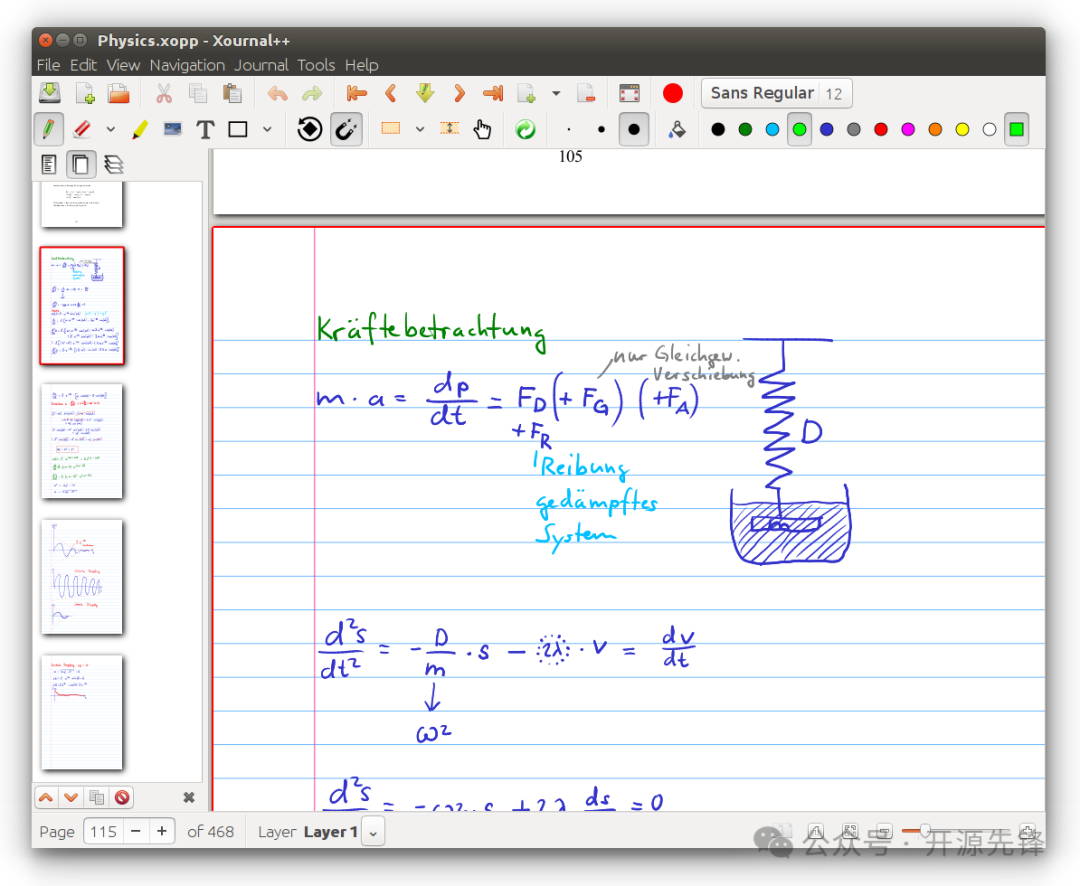Open the File menu
The height and width of the screenshot is (886, 1080).
tap(48, 65)
